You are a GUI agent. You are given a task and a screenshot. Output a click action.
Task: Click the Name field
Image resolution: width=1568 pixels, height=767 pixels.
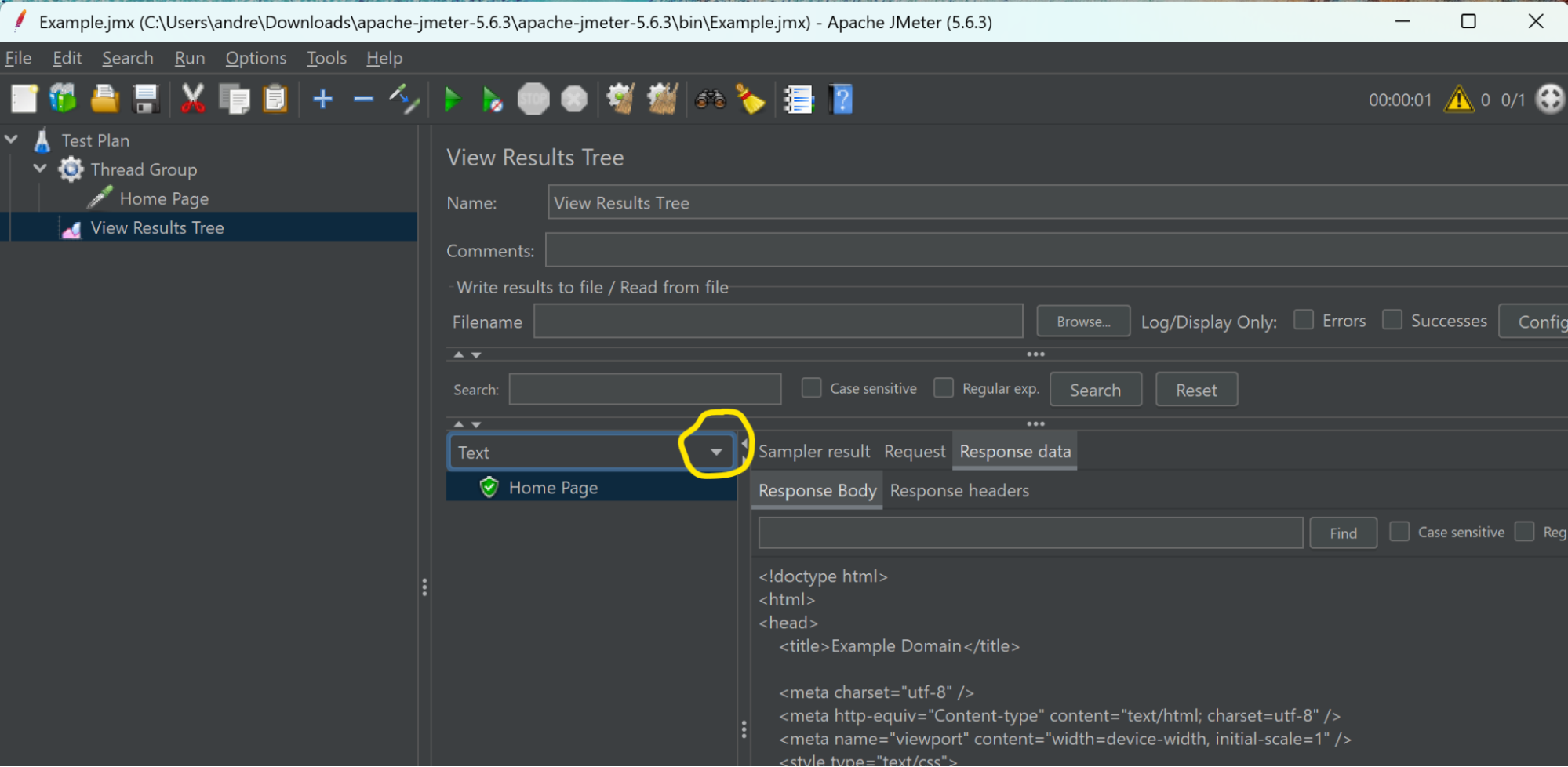pos(1057,202)
